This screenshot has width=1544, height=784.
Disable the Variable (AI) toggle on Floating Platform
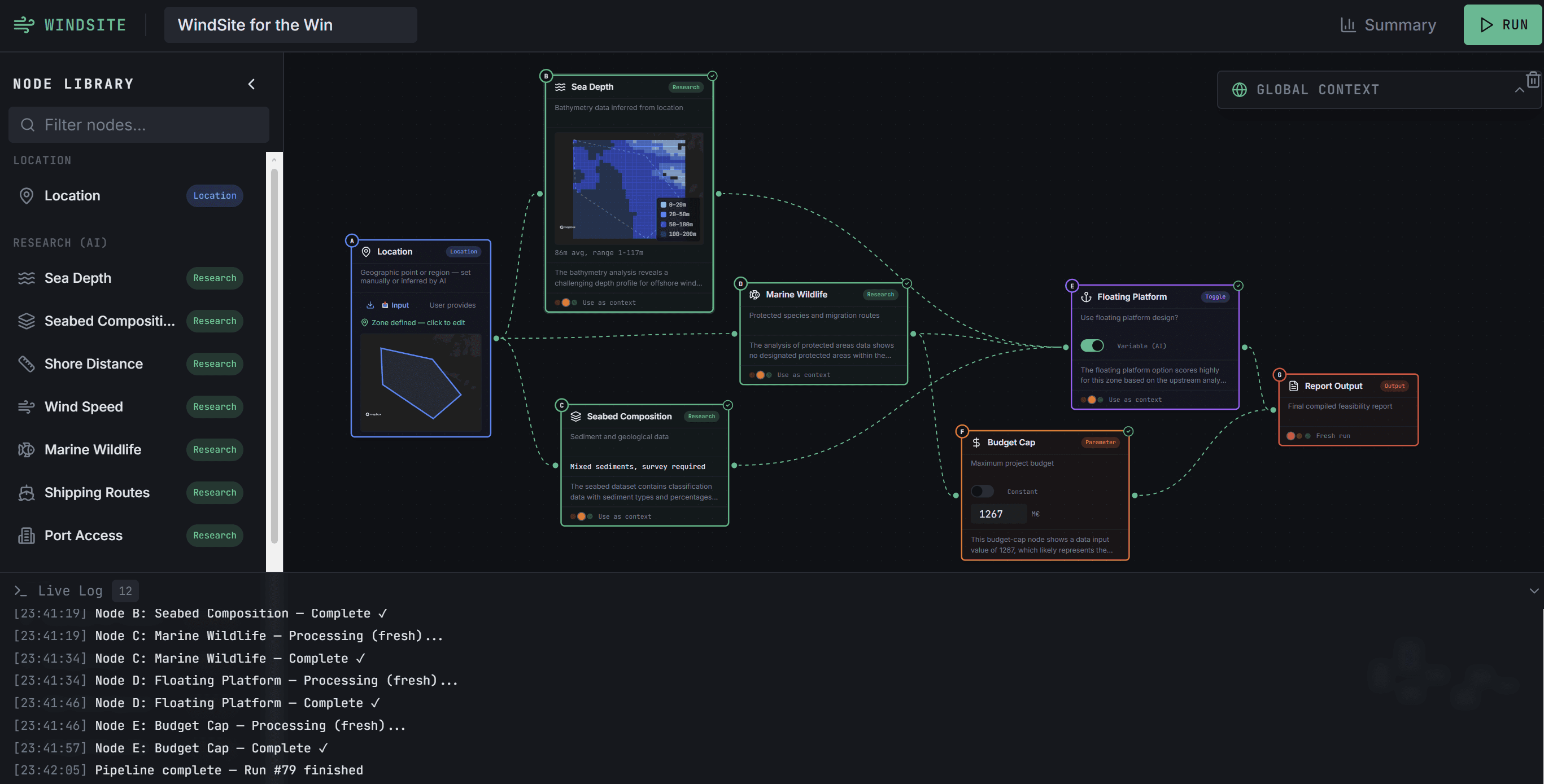(x=1093, y=345)
